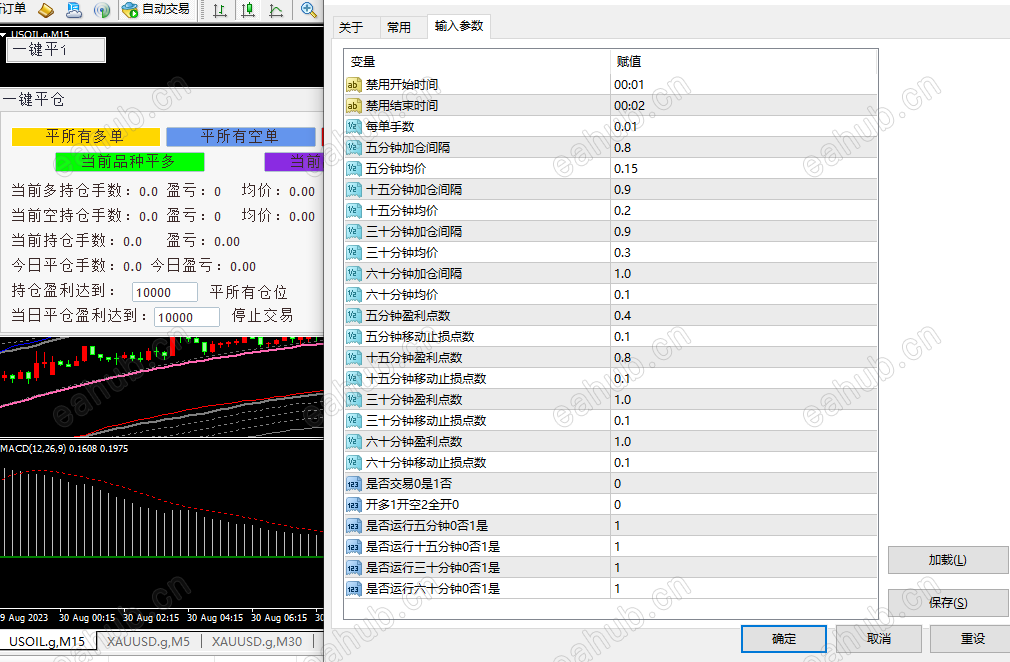
Task: Select the 六十分钟均价 variable row
Action: pos(611,295)
